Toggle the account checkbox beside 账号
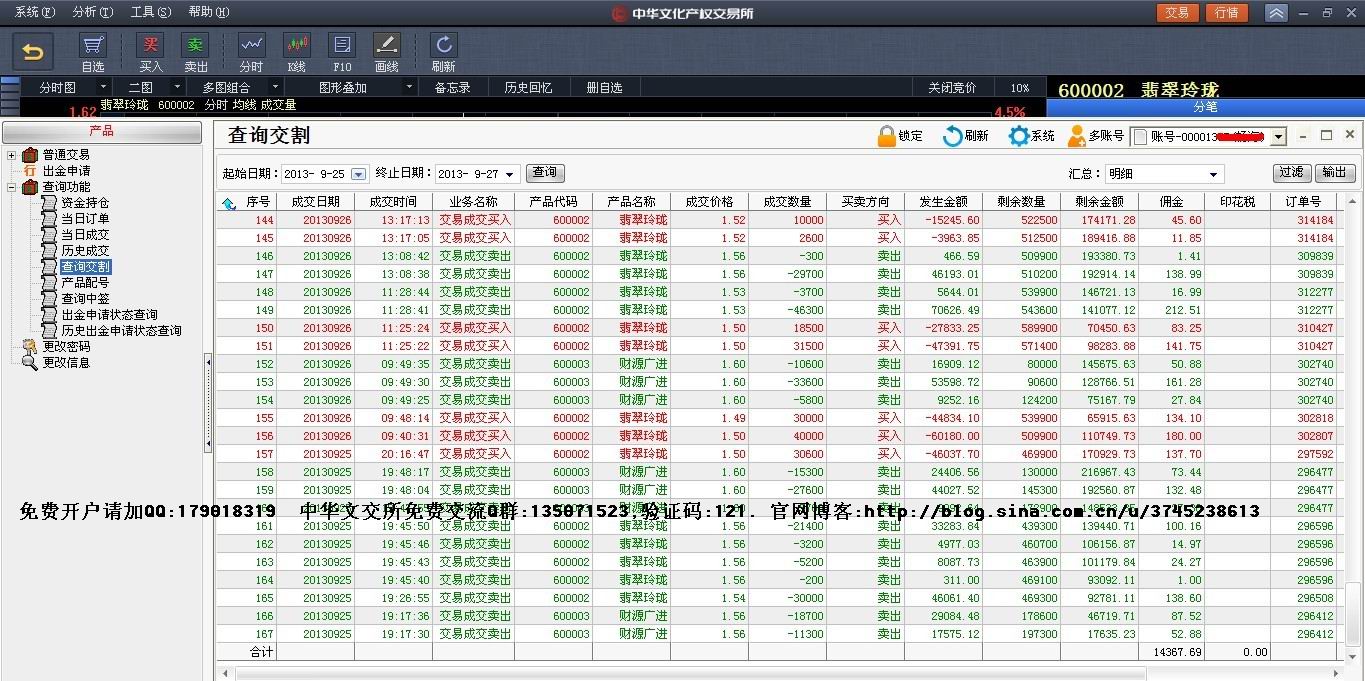1365x681 pixels. coord(1140,137)
